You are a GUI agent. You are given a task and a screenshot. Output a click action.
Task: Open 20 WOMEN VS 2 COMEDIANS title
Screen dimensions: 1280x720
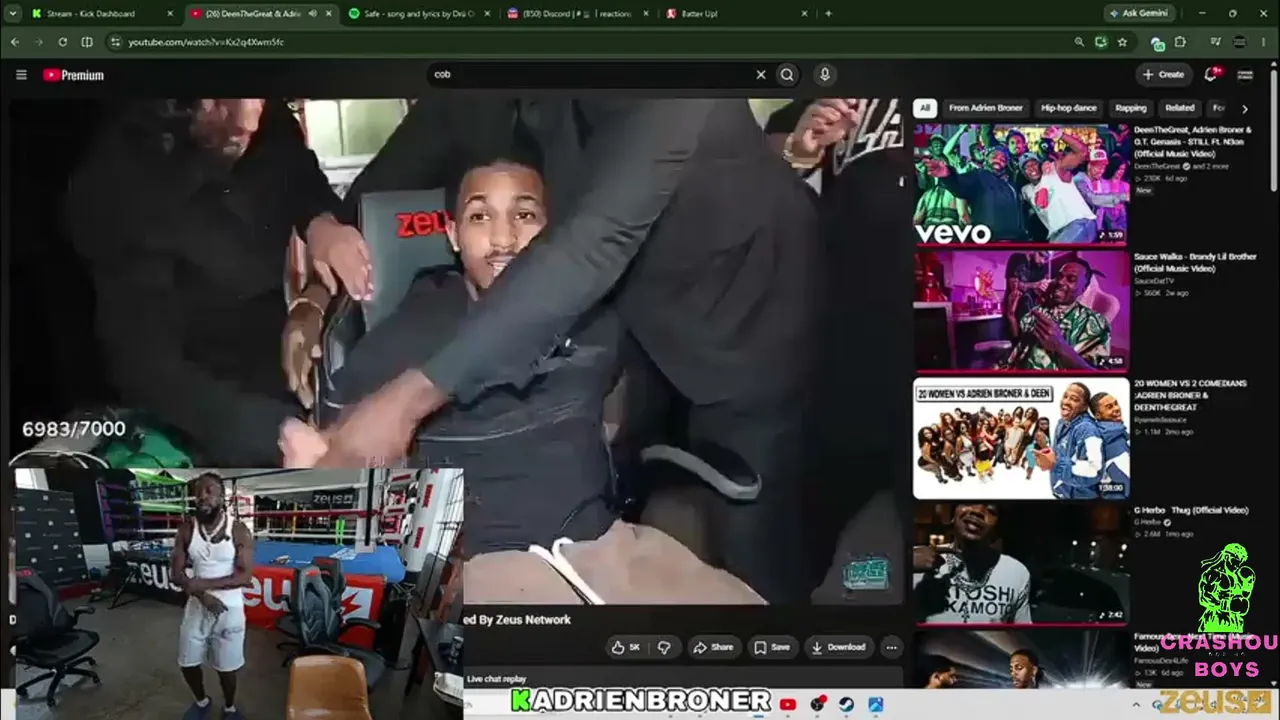tap(1190, 395)
